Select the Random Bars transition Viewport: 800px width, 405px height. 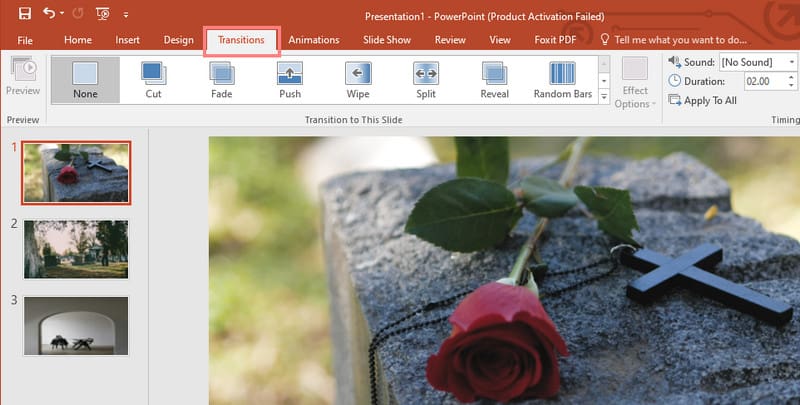point(563,80)
